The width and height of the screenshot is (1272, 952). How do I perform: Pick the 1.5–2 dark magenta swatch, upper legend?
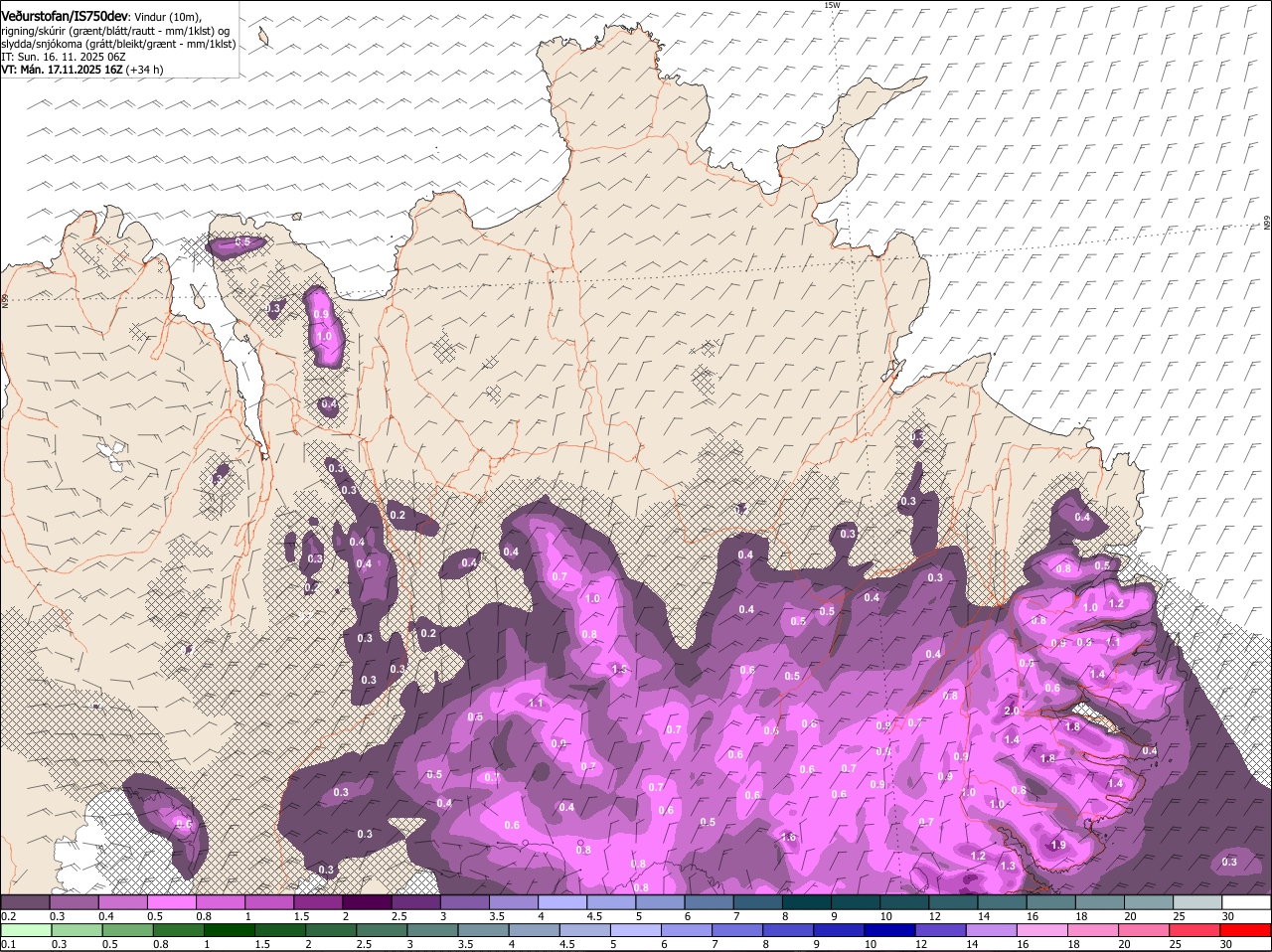(318, 901)
